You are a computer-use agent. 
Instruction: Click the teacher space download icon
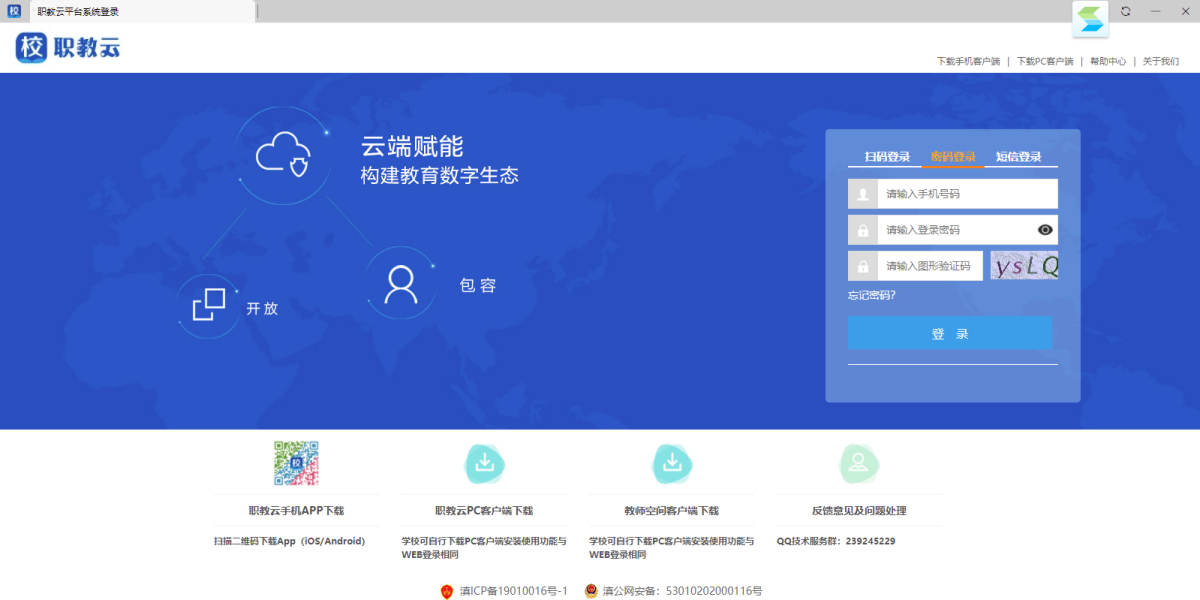click(673, 463)
